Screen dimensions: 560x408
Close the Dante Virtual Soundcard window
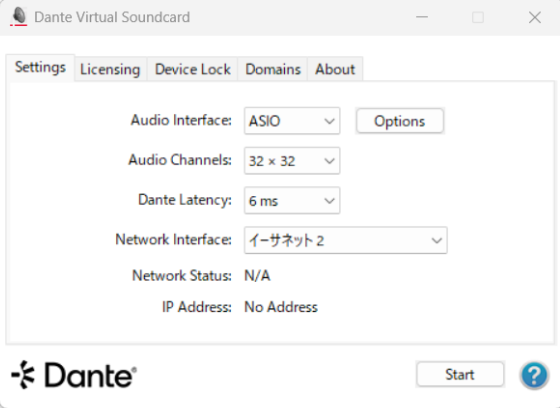click(x=535, y=17)
